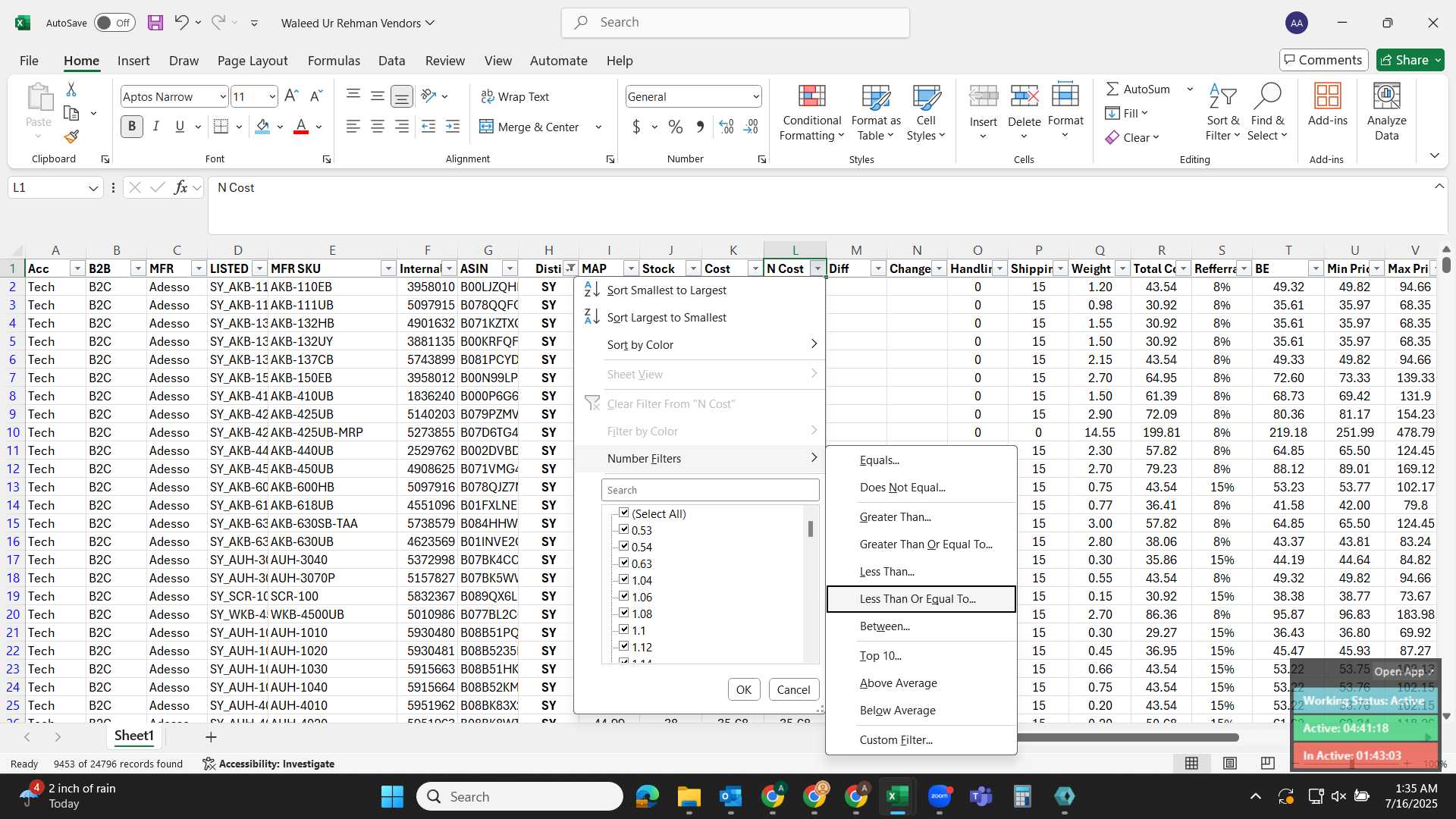Open Conditional Formatting menu
Image resolution: width=1456 pixels, height=819 pixels.
(x=811, y=113)
